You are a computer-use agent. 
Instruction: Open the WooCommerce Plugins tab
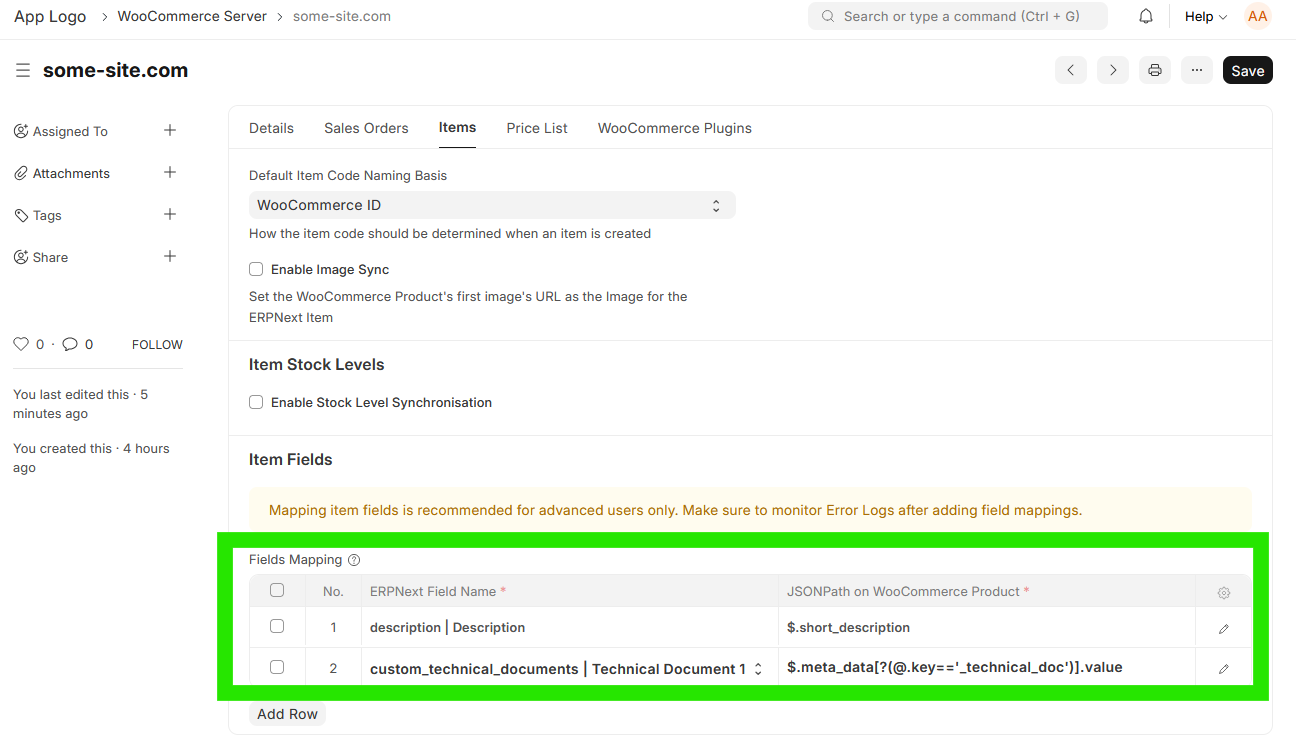[x=674, y=128]
